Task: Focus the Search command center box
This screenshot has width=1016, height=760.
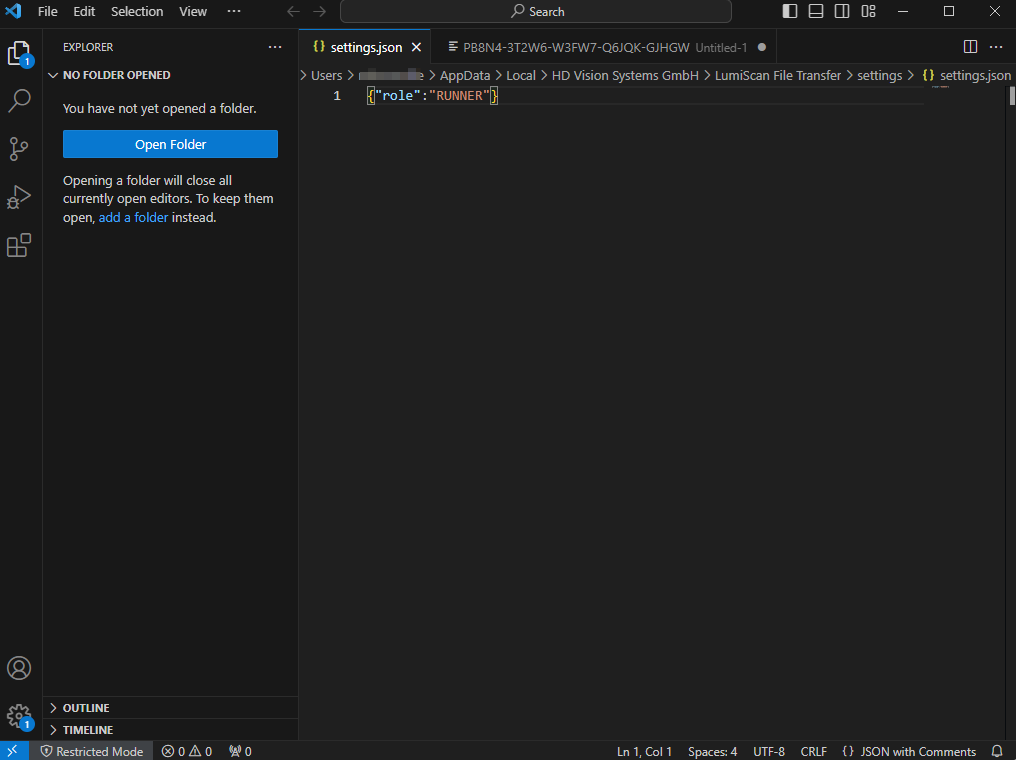Action: (x=536, y=12)
